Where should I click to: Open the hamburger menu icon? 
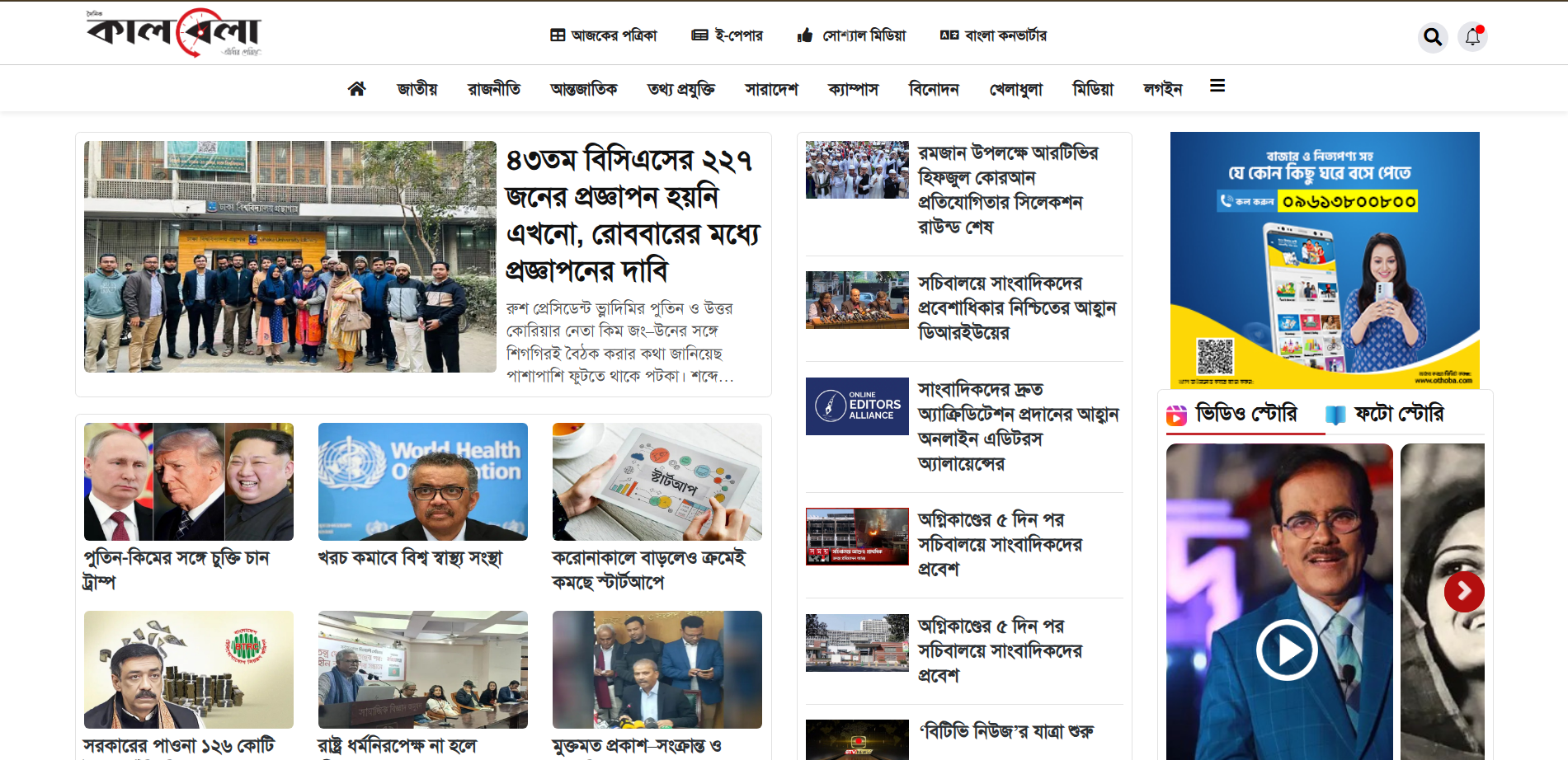point(1217,86)
